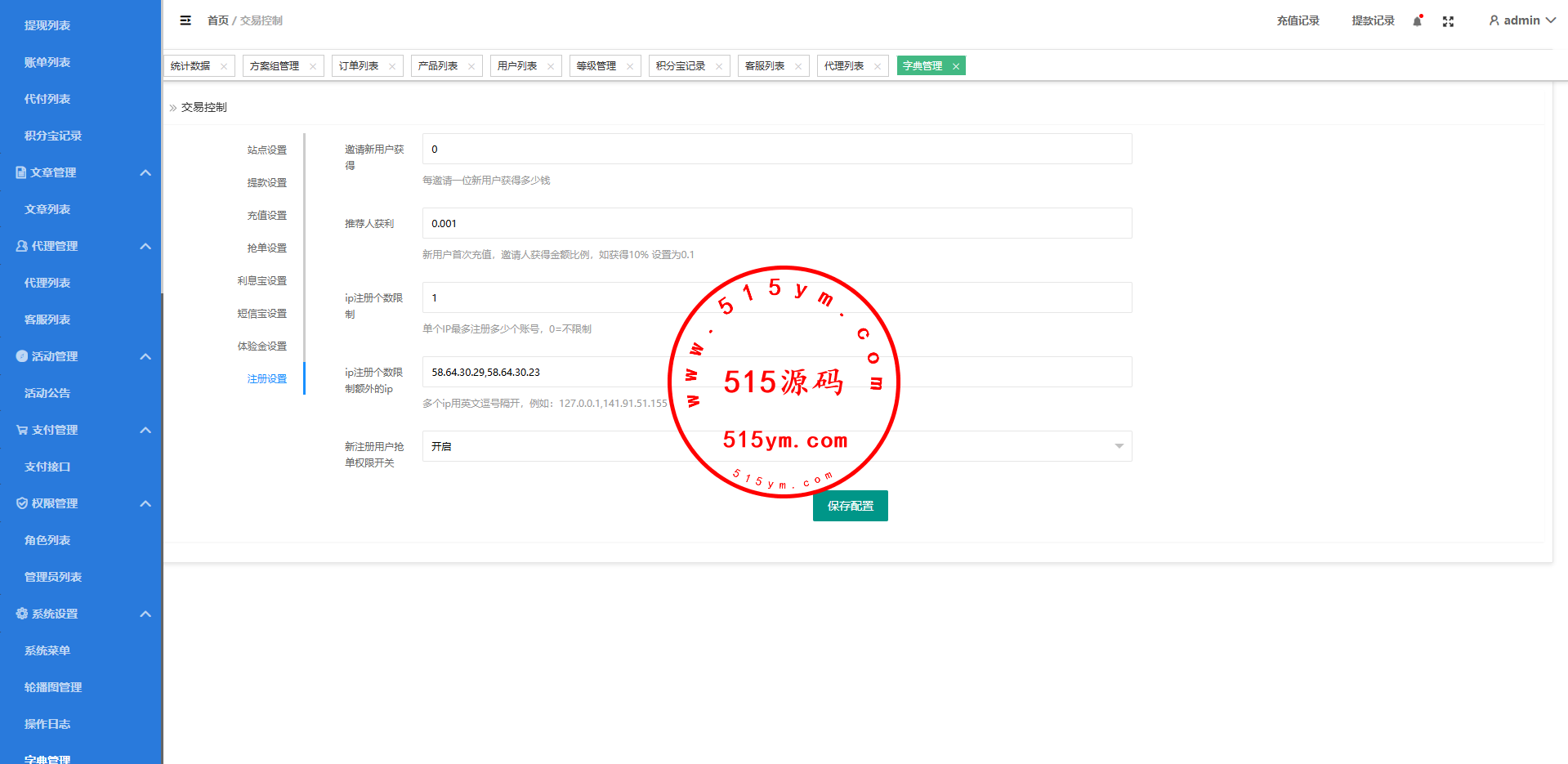Close the 代理列表 tab
Viewport: 1568px width, 764px height.
pos(878,67)
